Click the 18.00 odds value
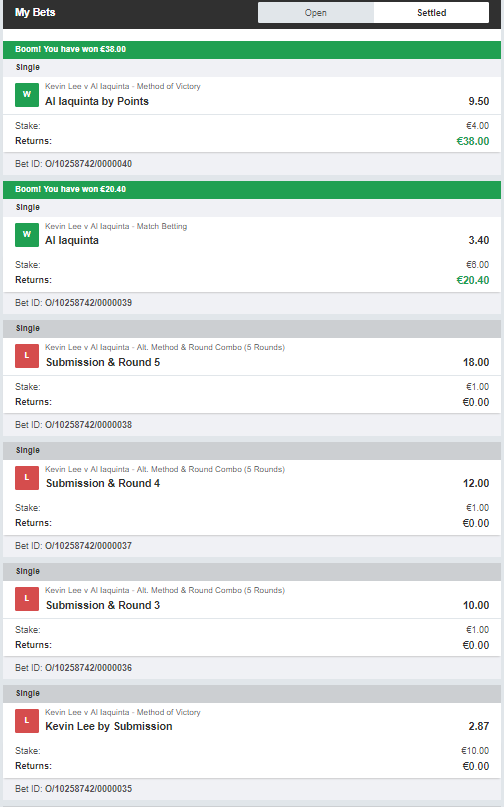 point(476,362)
